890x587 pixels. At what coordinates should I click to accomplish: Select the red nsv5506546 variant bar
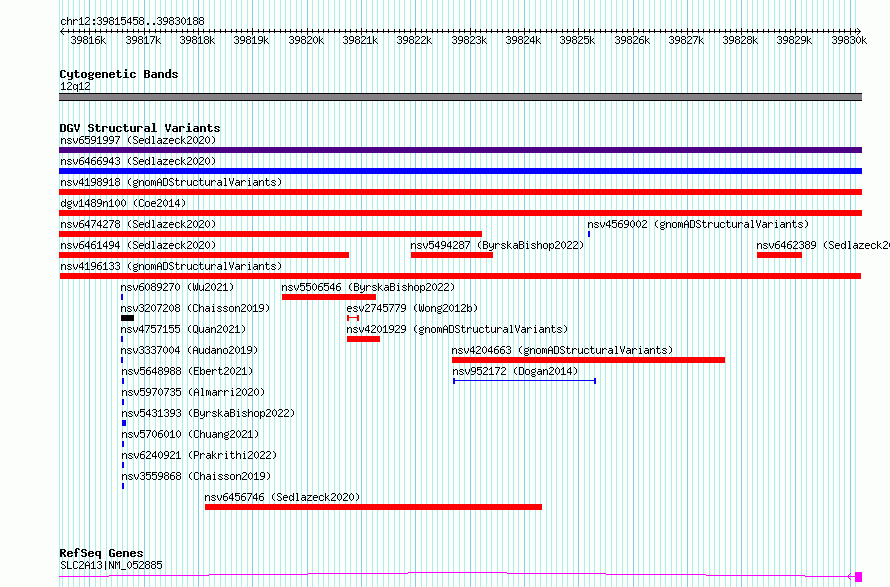(x=329, y=297)
